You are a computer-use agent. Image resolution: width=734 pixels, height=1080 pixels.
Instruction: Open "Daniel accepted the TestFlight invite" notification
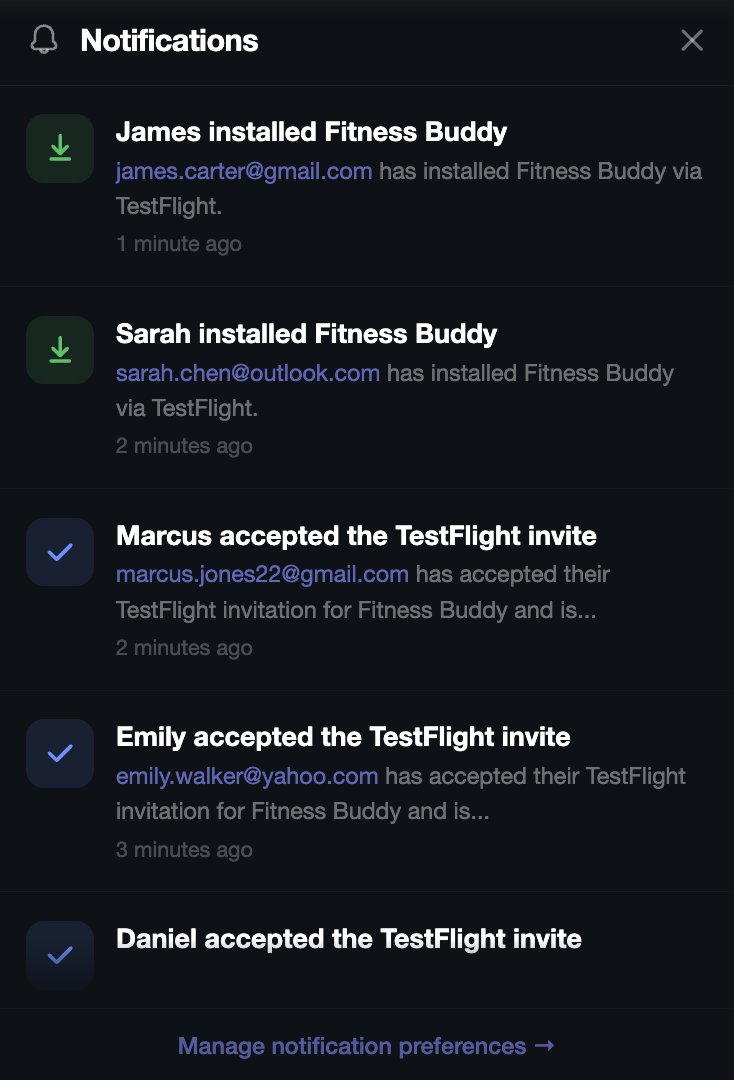coord(348,939)
